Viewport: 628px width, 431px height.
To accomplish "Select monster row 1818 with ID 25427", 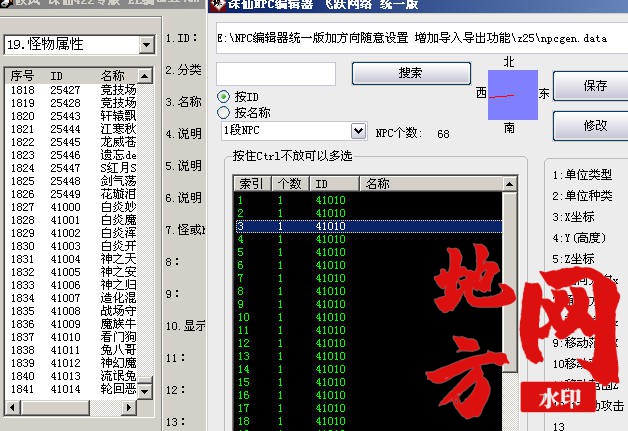I will 73,90.
